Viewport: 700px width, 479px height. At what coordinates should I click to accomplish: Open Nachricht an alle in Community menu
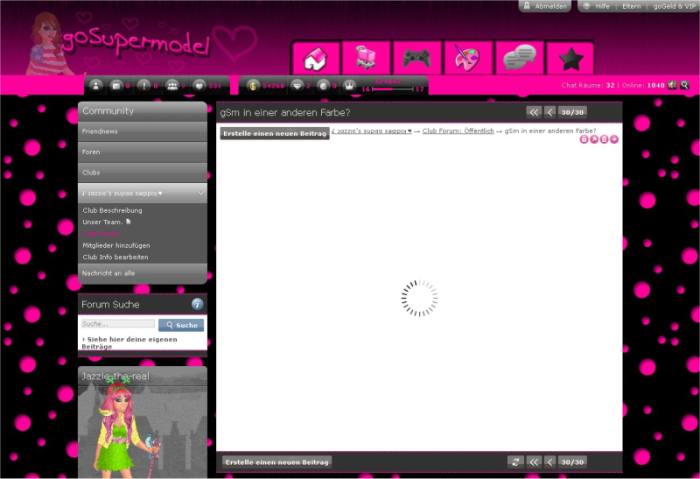[142, 273]
